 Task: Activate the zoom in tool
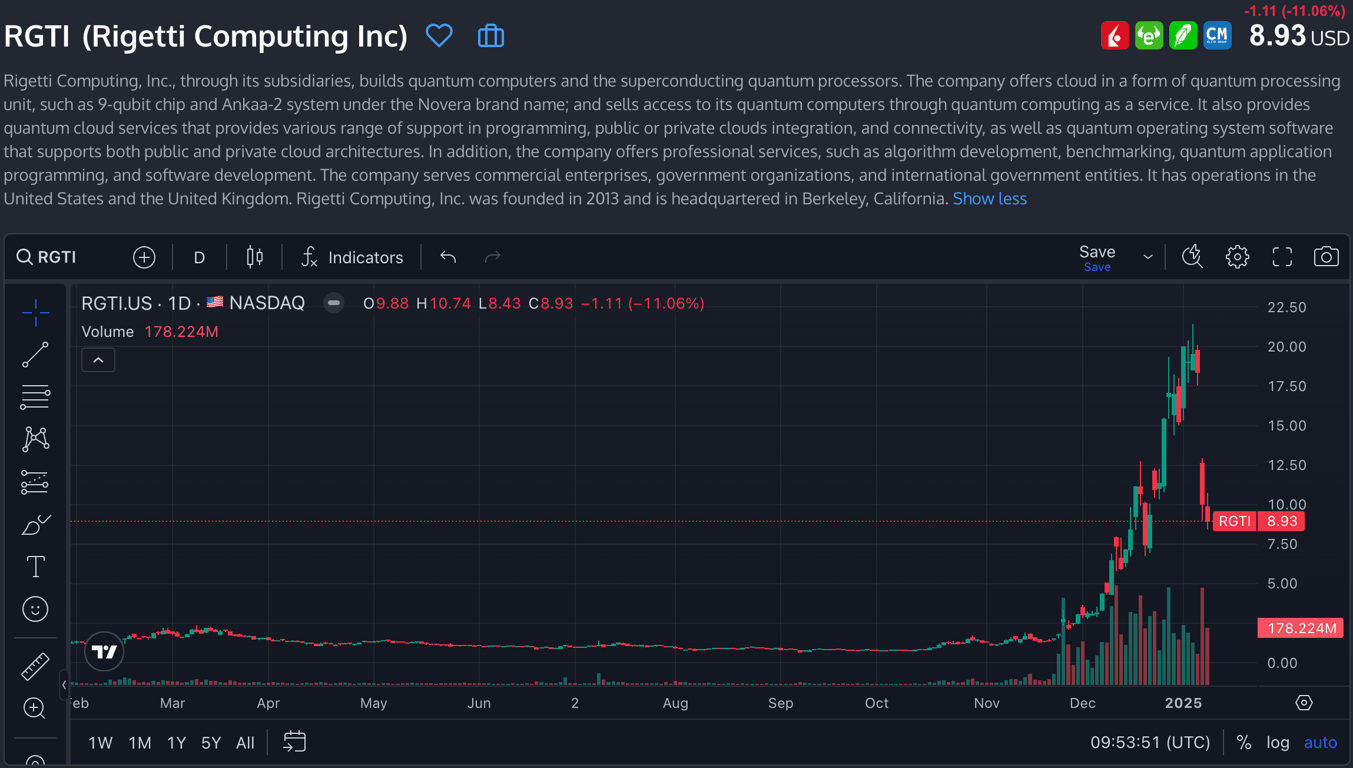pyautogui.click(x=35, y=708)
